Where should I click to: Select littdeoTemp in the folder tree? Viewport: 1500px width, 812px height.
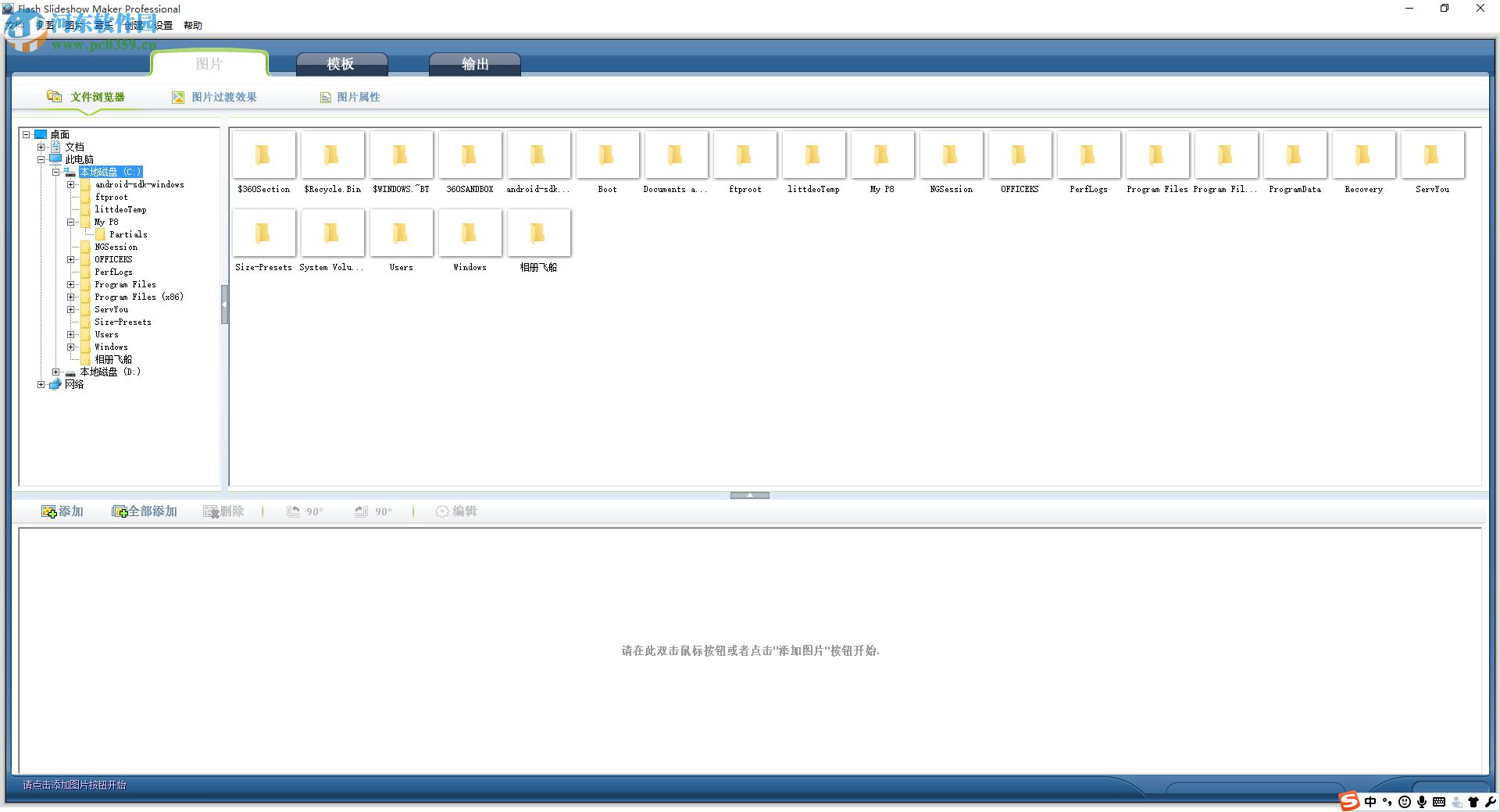point(120,209)
